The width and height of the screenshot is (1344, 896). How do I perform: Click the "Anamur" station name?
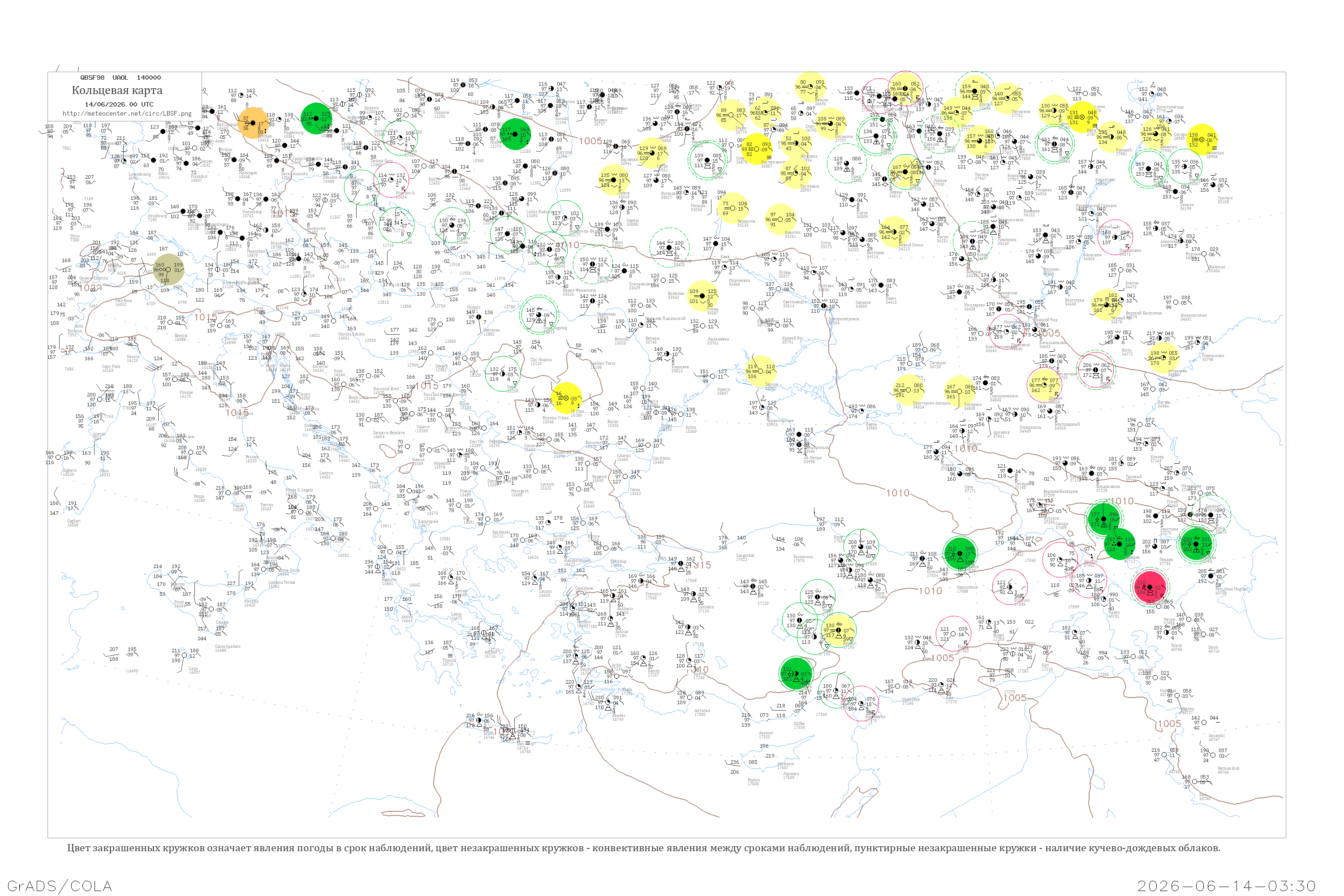(x=766, y=733)
